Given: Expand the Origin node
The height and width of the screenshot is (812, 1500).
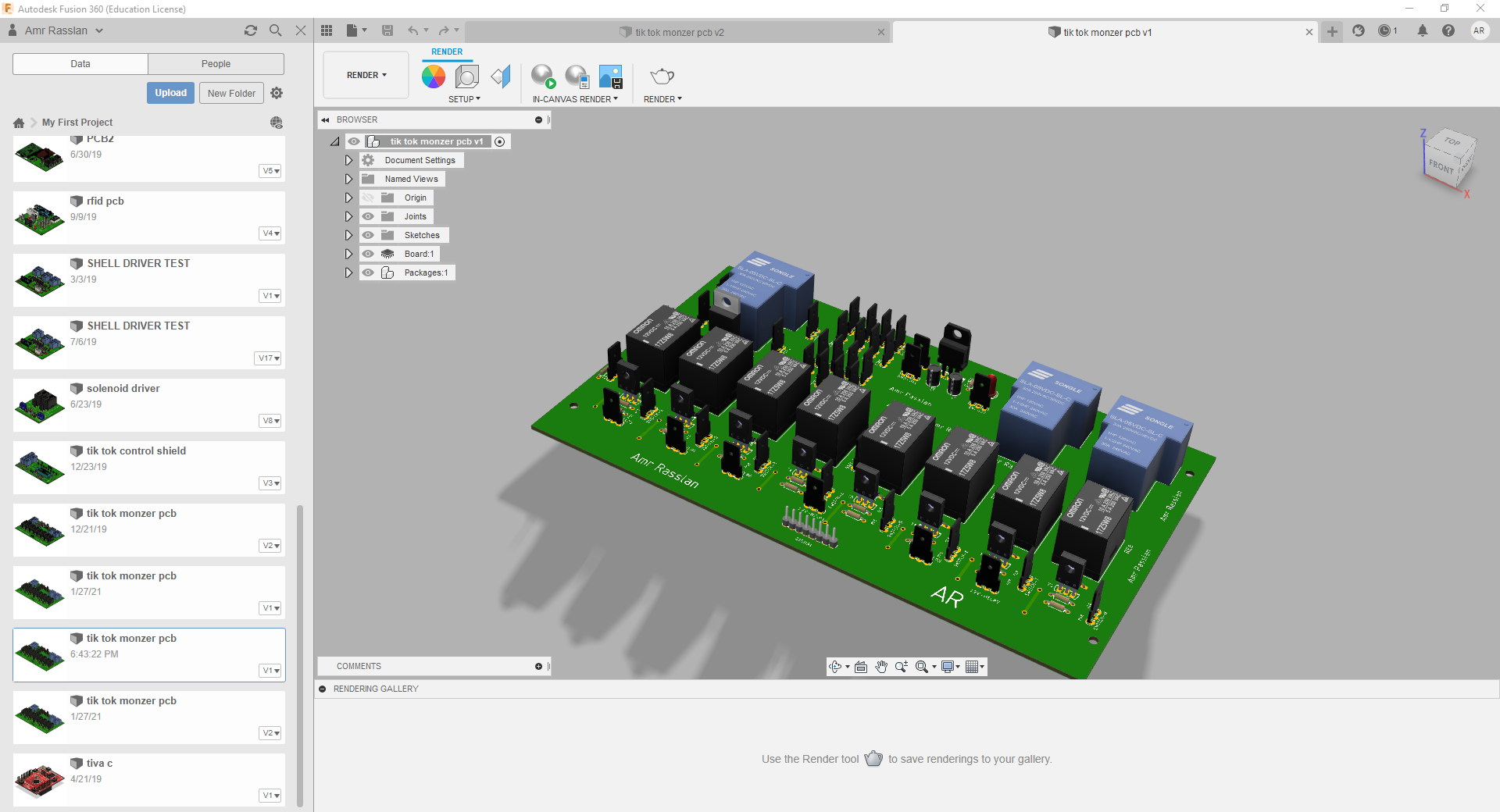Looking at the screenshot, I should click(x=349, y=198).
